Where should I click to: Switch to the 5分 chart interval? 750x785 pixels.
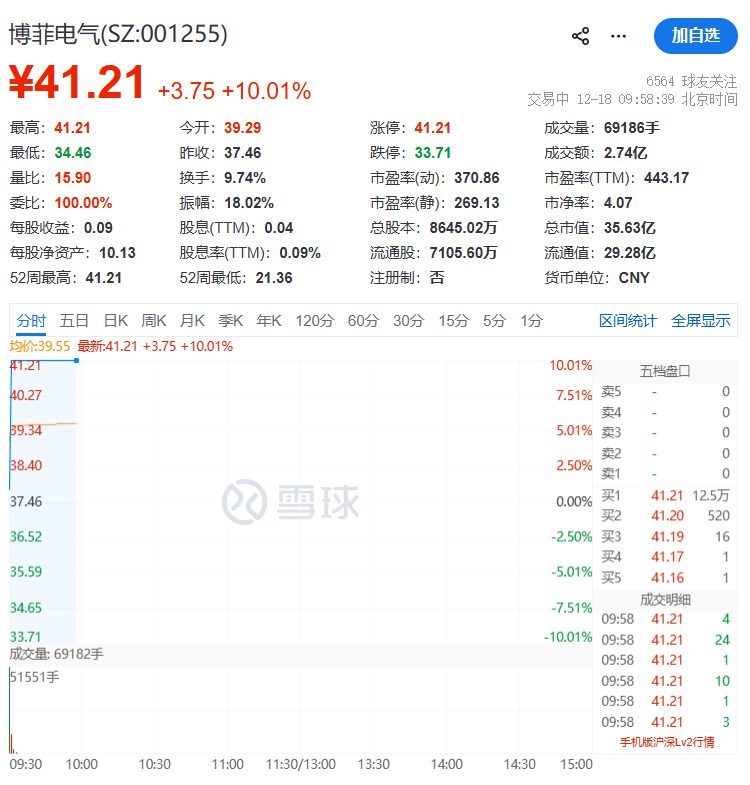click(494, 321)
